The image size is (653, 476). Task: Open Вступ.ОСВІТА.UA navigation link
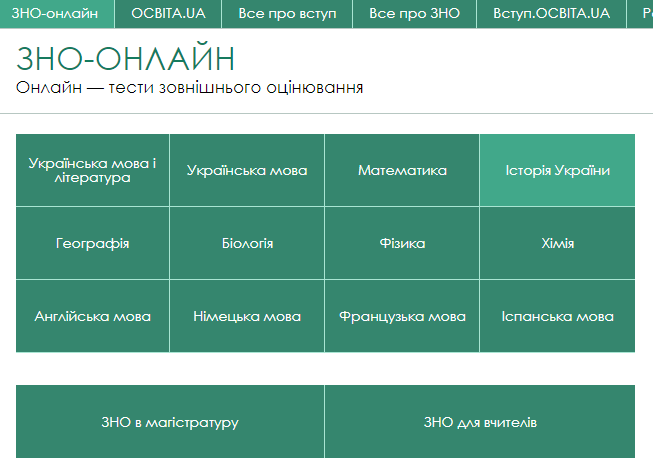tap(551, 14)
